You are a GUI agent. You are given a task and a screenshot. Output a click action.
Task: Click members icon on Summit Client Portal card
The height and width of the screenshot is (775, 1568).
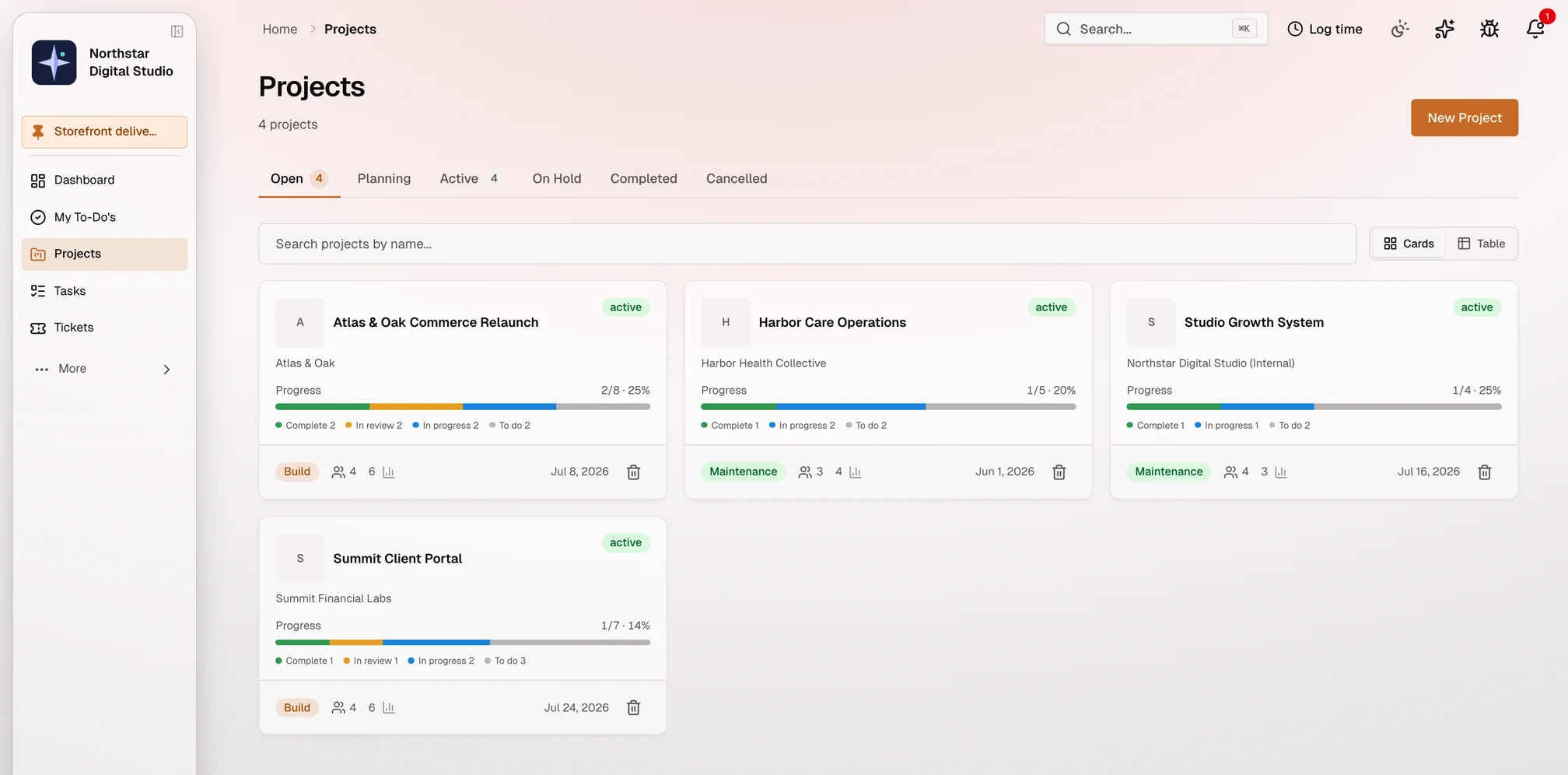pos(338,708)
